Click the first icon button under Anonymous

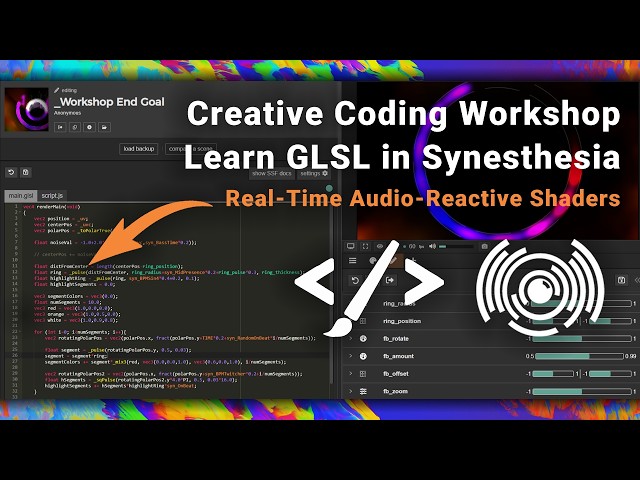tap(60, 127)
